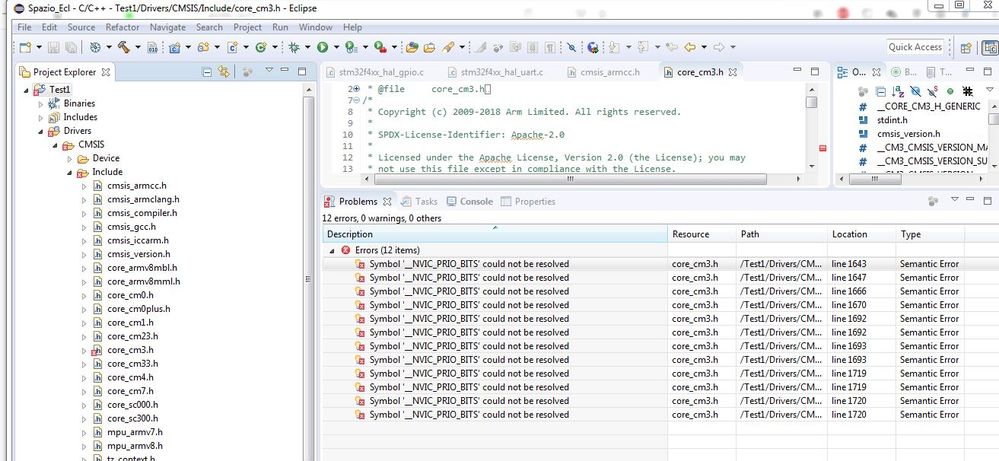Switch to the Tasks tab
The image size is (999, 461).
tap(419, 201)
